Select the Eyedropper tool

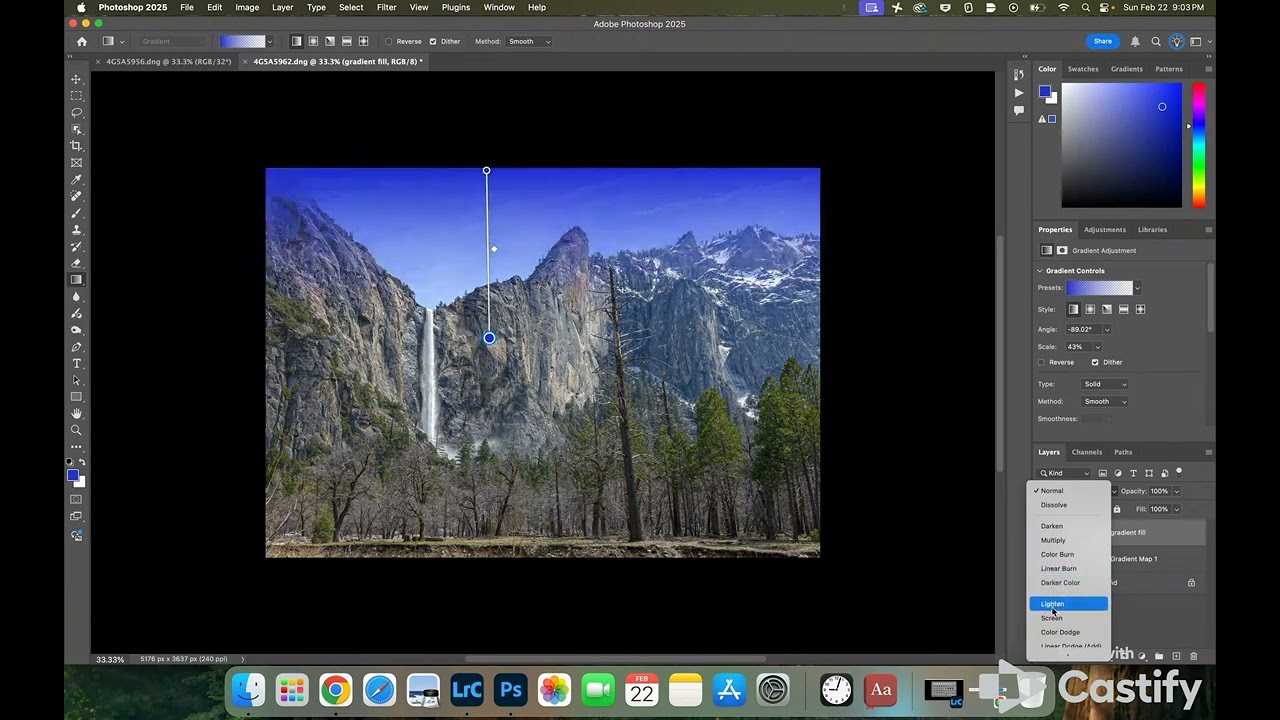point(76,180)
